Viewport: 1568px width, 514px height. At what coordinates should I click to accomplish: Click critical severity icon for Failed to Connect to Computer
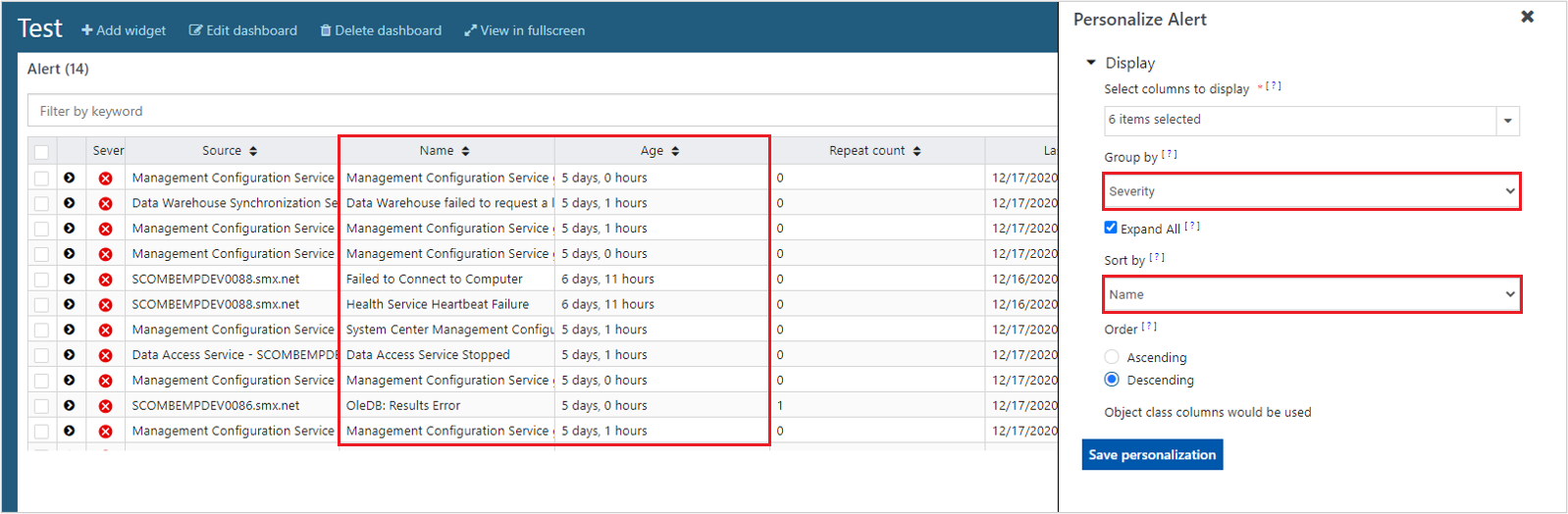[105, 280]
